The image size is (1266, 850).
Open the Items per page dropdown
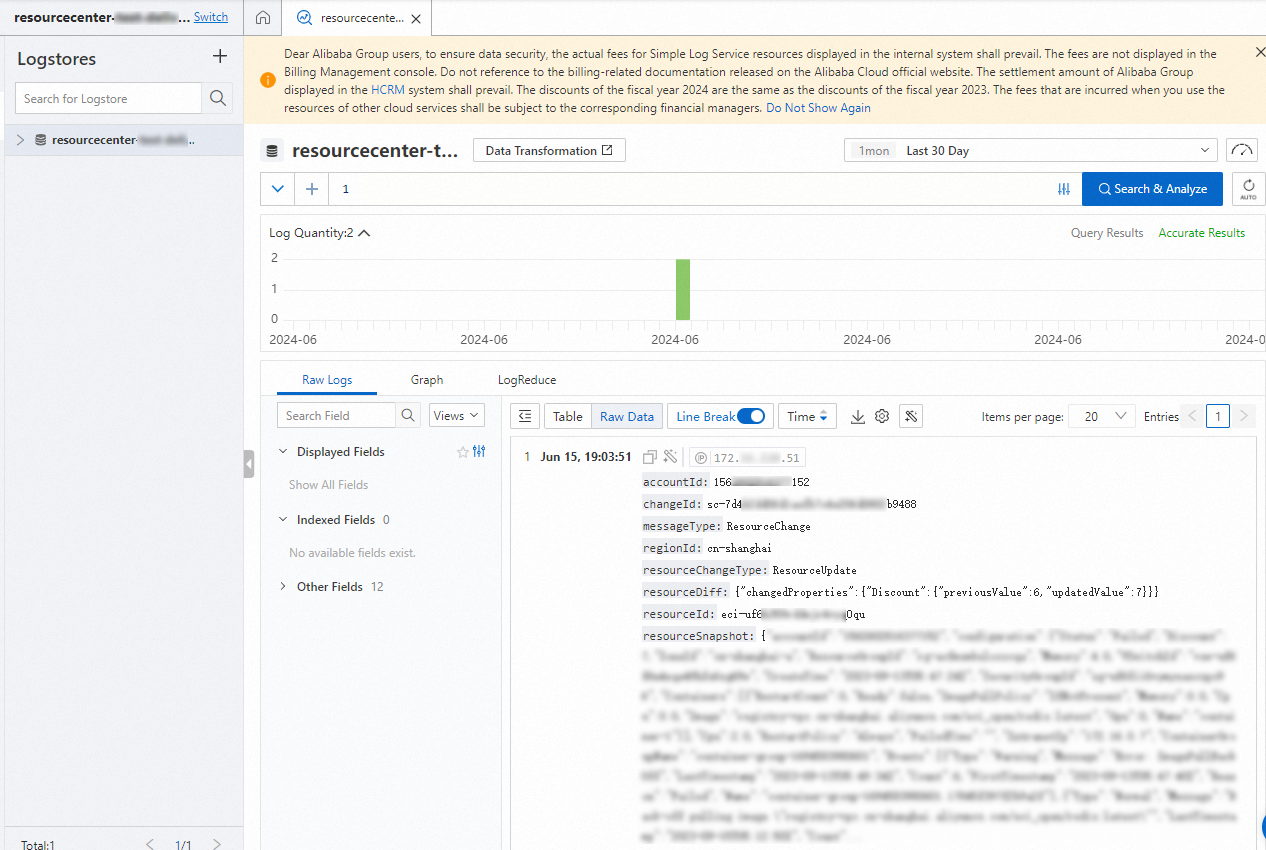click(x=1102, y=416)
